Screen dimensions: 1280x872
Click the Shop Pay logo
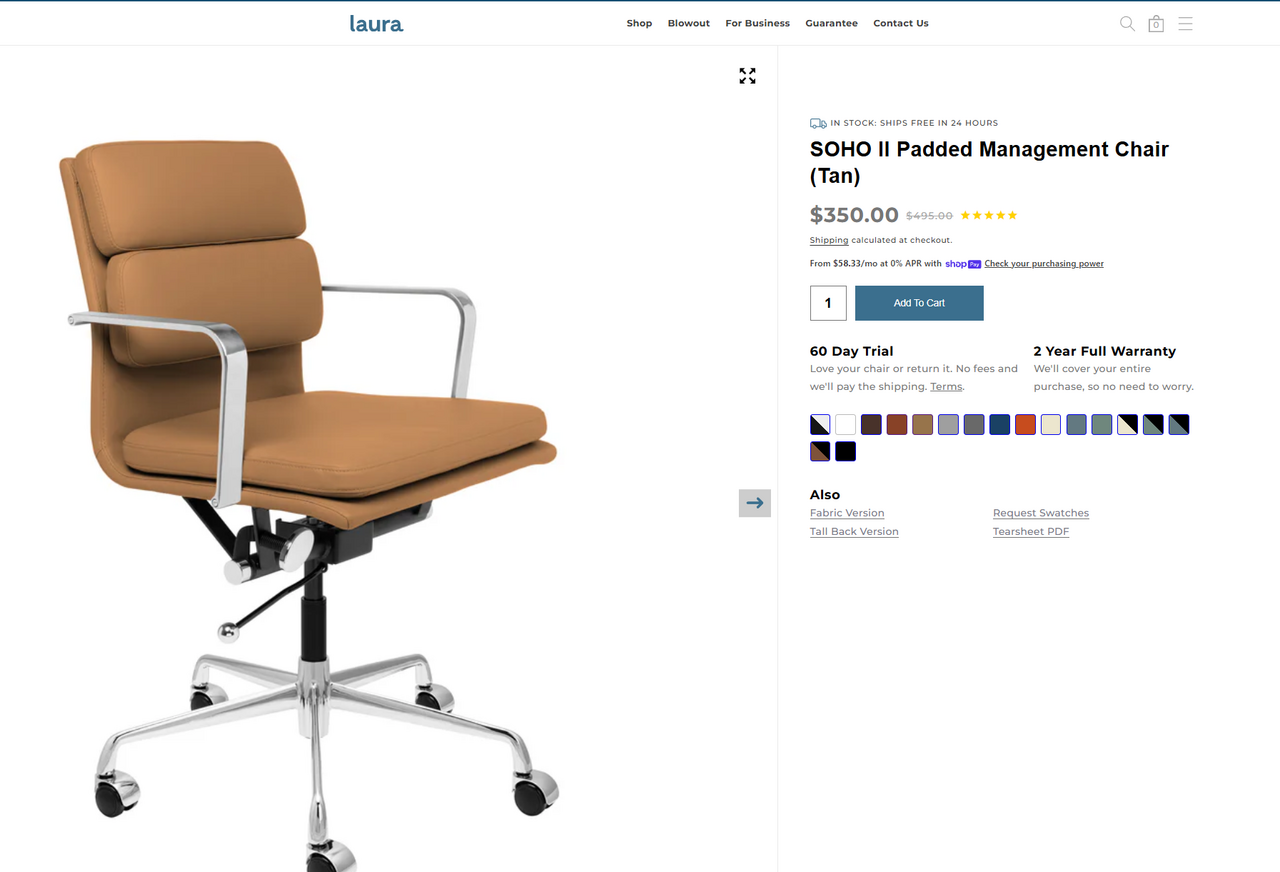(963, 264)
